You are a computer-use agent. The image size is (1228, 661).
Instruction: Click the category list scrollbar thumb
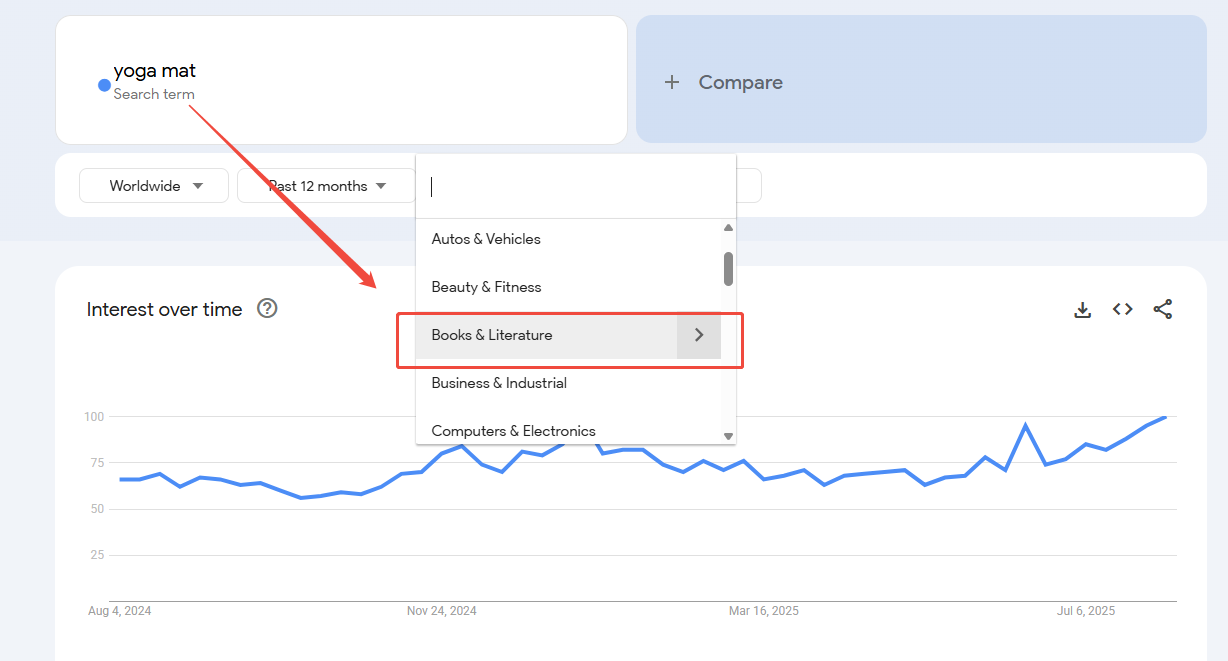point(728,268)
